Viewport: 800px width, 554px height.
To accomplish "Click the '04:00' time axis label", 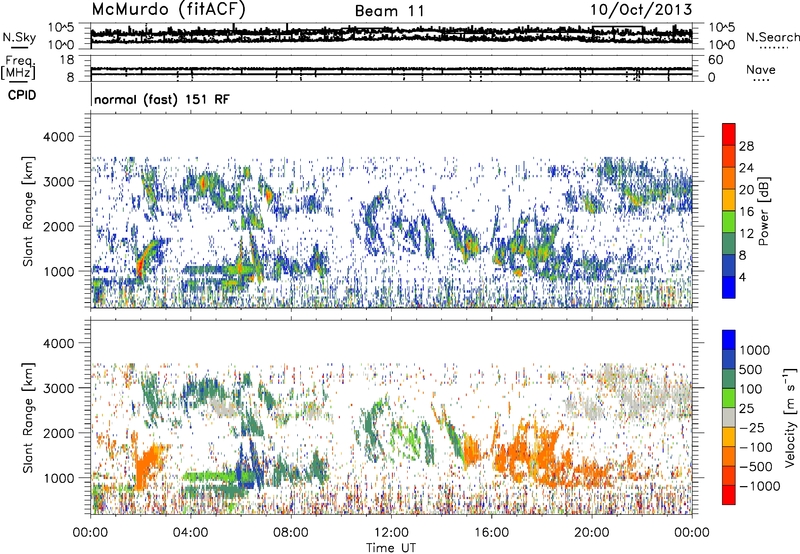I will click(x=190, y=533).
